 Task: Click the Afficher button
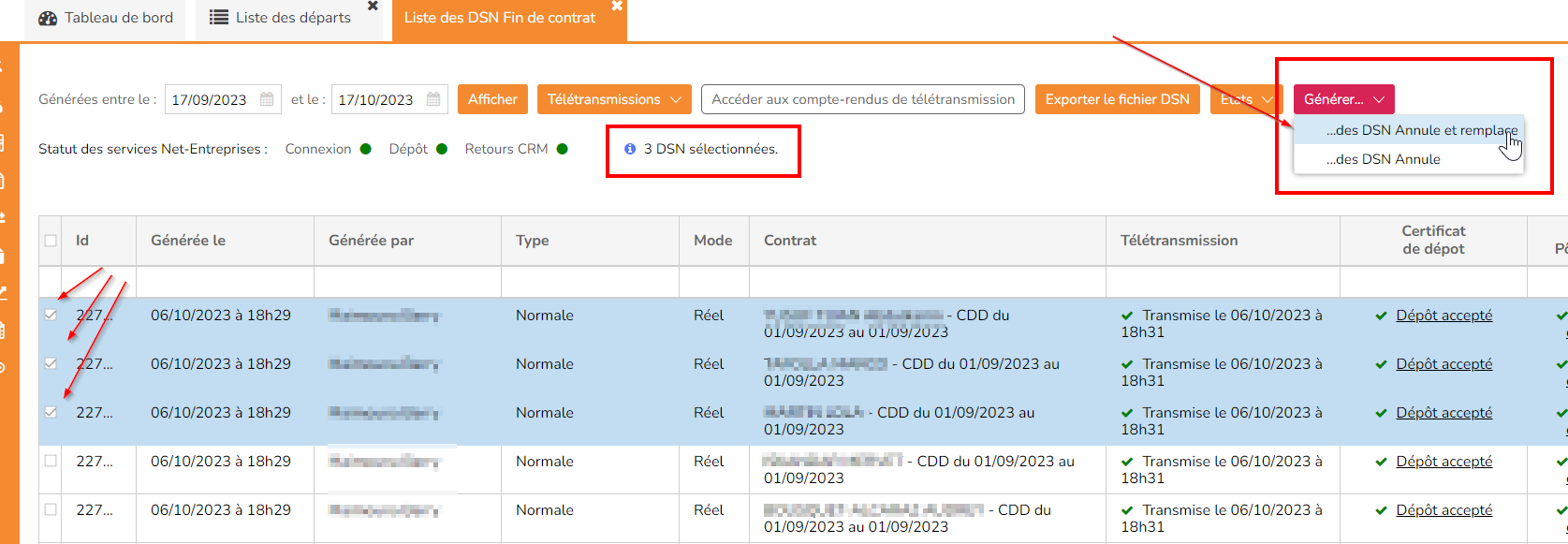492,99
